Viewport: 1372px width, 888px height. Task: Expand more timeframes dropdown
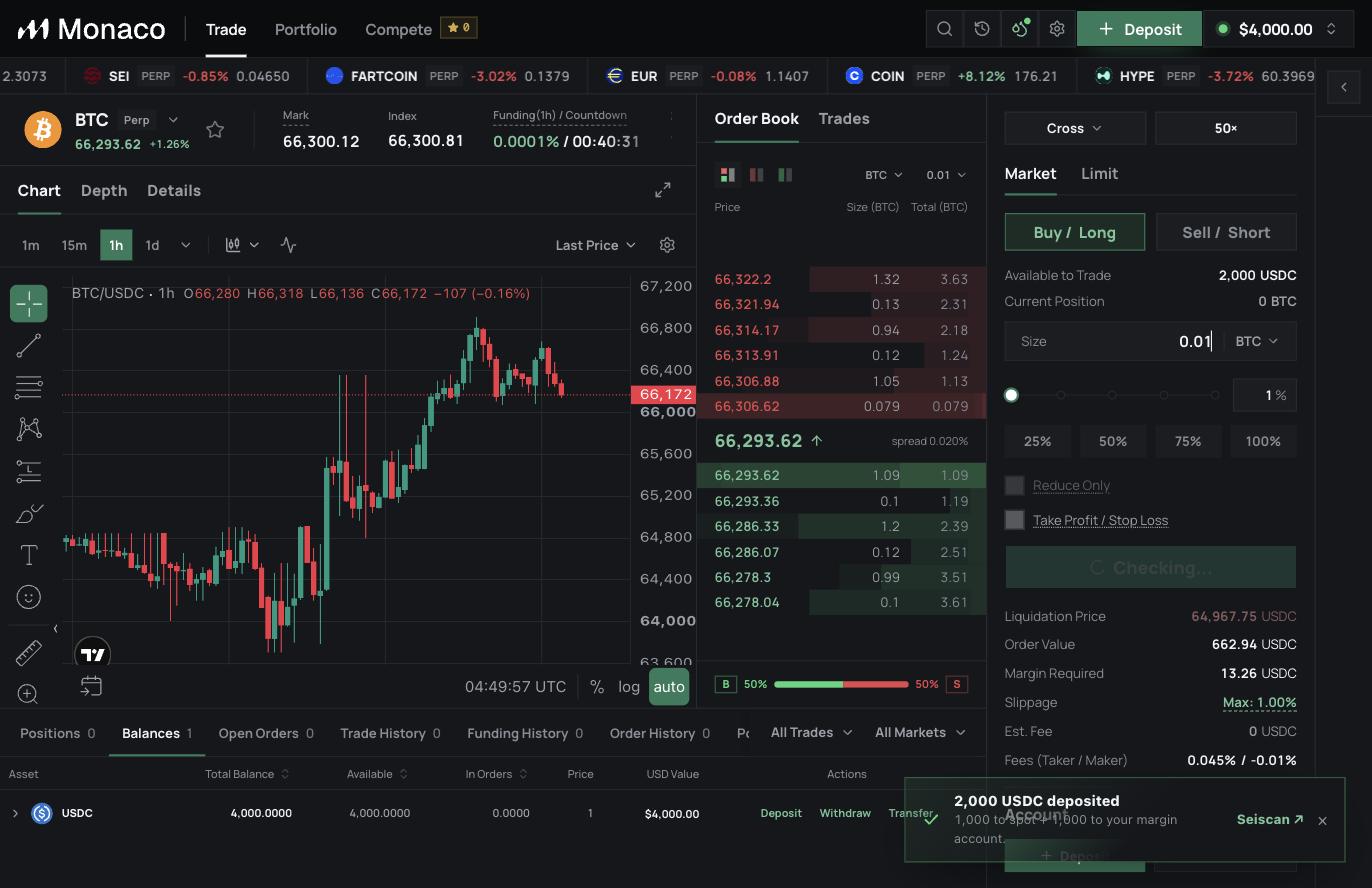(185, 245)
